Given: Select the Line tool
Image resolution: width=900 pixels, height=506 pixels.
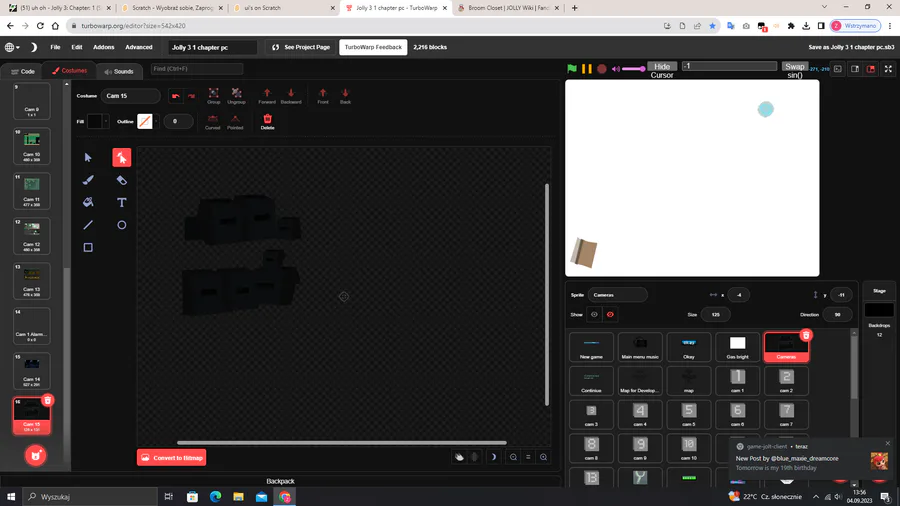Looking at the screenshot, I should tap(88, 225).
